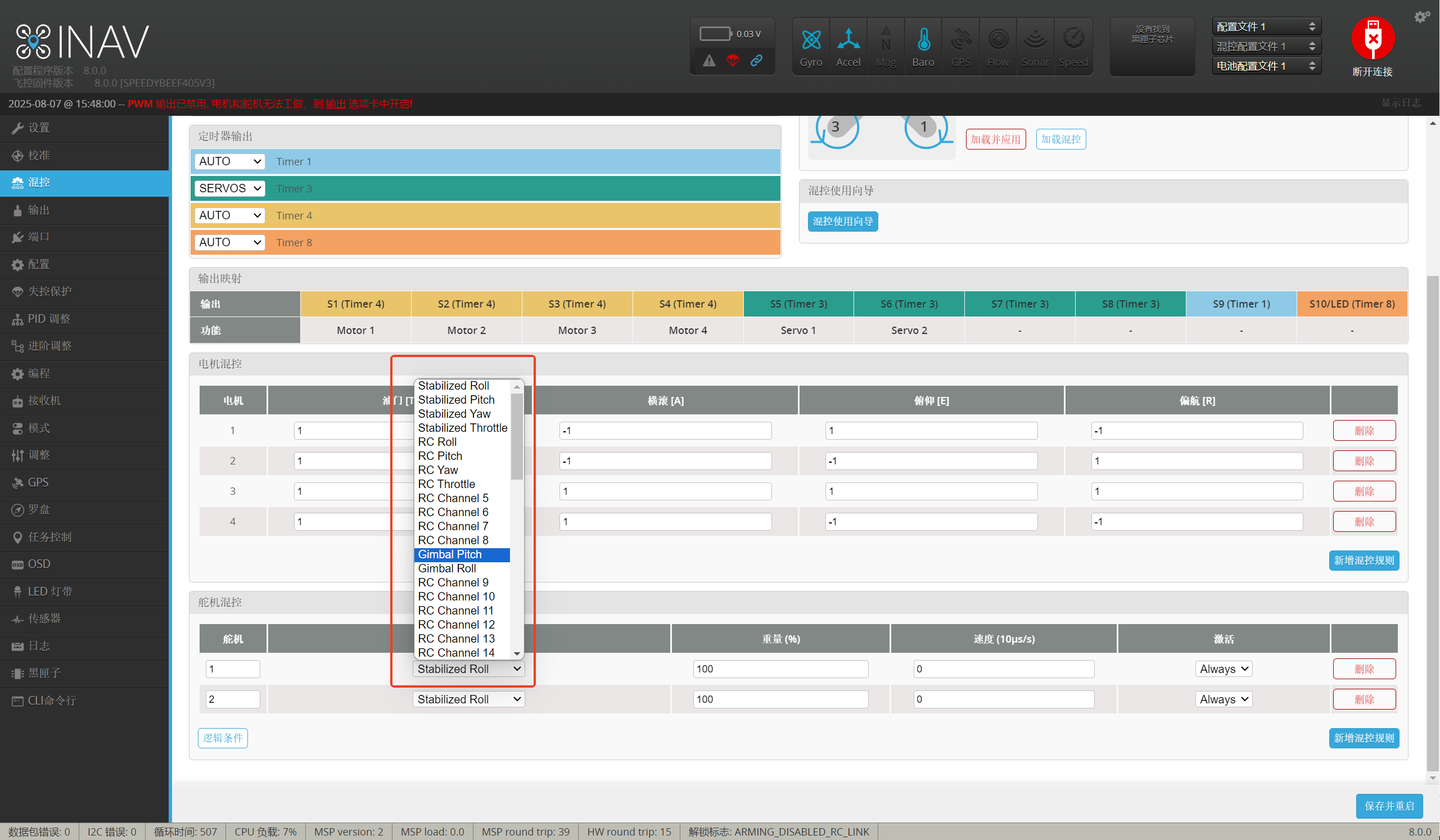This screenshot has width=1440, height=840.
Task: Delete motor mixer rule 3
Action: [1364, 491]
